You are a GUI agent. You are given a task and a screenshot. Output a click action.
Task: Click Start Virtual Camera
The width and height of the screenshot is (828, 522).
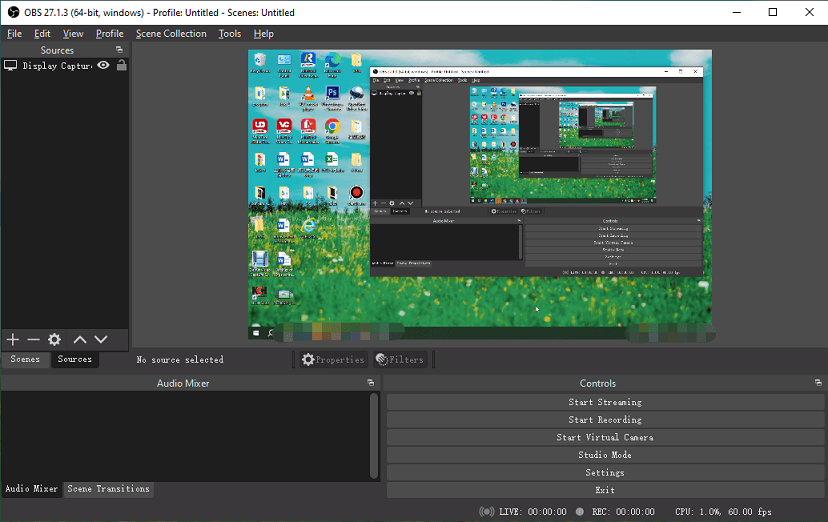(605, 437)
